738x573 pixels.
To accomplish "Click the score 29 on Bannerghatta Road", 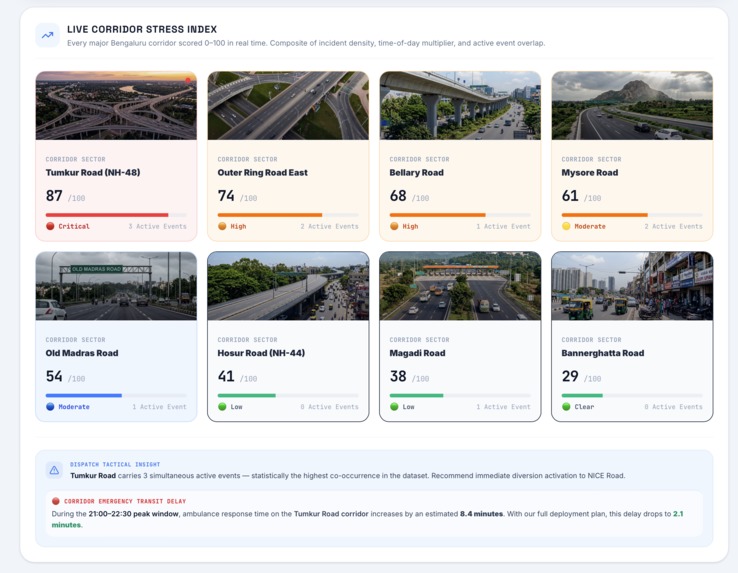I will 570,376.
